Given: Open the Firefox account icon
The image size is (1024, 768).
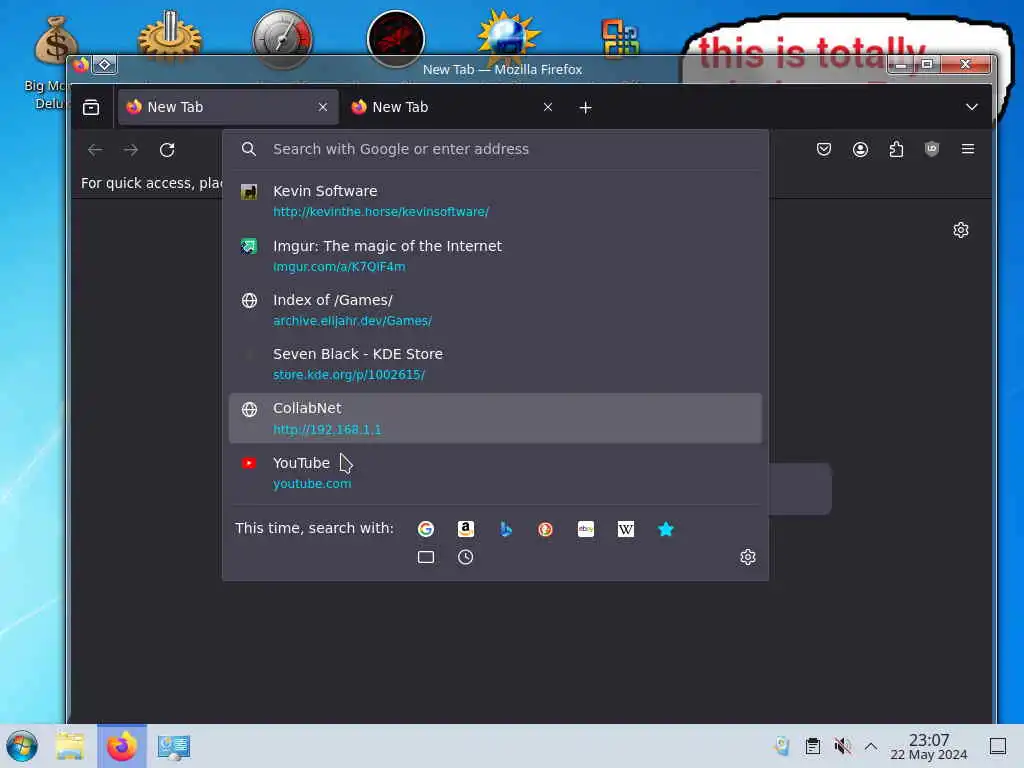Looking at the screenshot, I should tap(860, 150).
